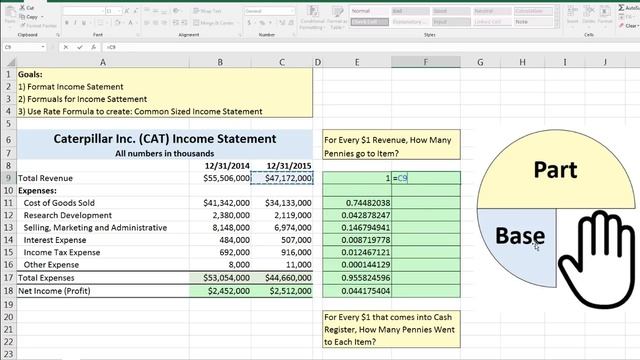The image size is (640, 360).
Task: Click the Caterpillar Inc. Income Statement title
Action: pyautogui.click(x=165, y=139)
